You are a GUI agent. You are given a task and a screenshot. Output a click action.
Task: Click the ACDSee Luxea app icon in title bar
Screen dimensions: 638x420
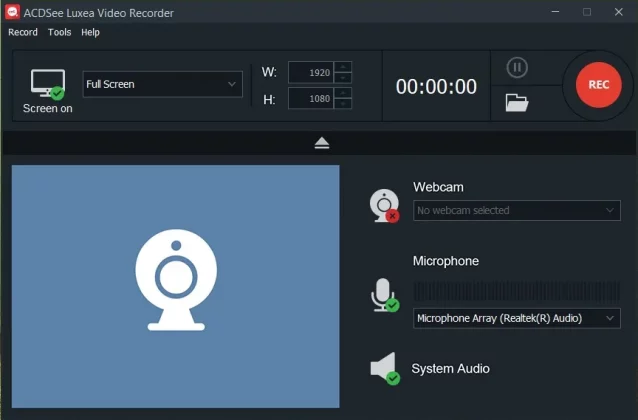[14, 12]
